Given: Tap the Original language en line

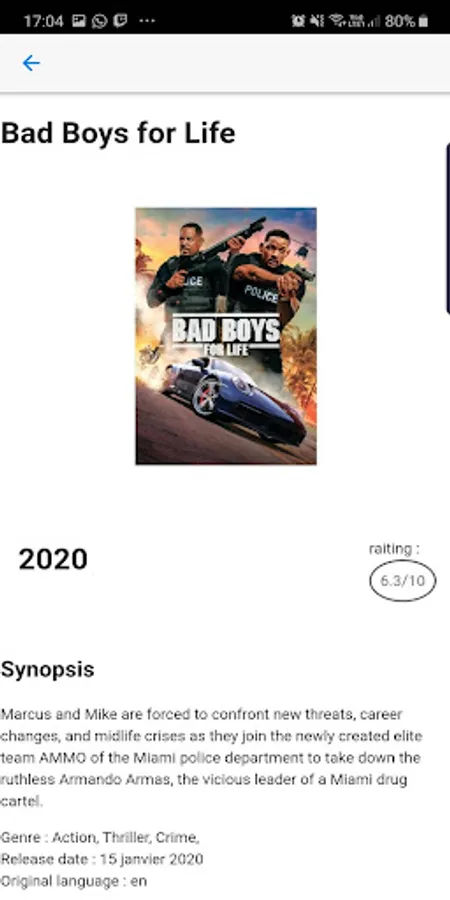Looking at the screenshot, I should tap(73, 881).
